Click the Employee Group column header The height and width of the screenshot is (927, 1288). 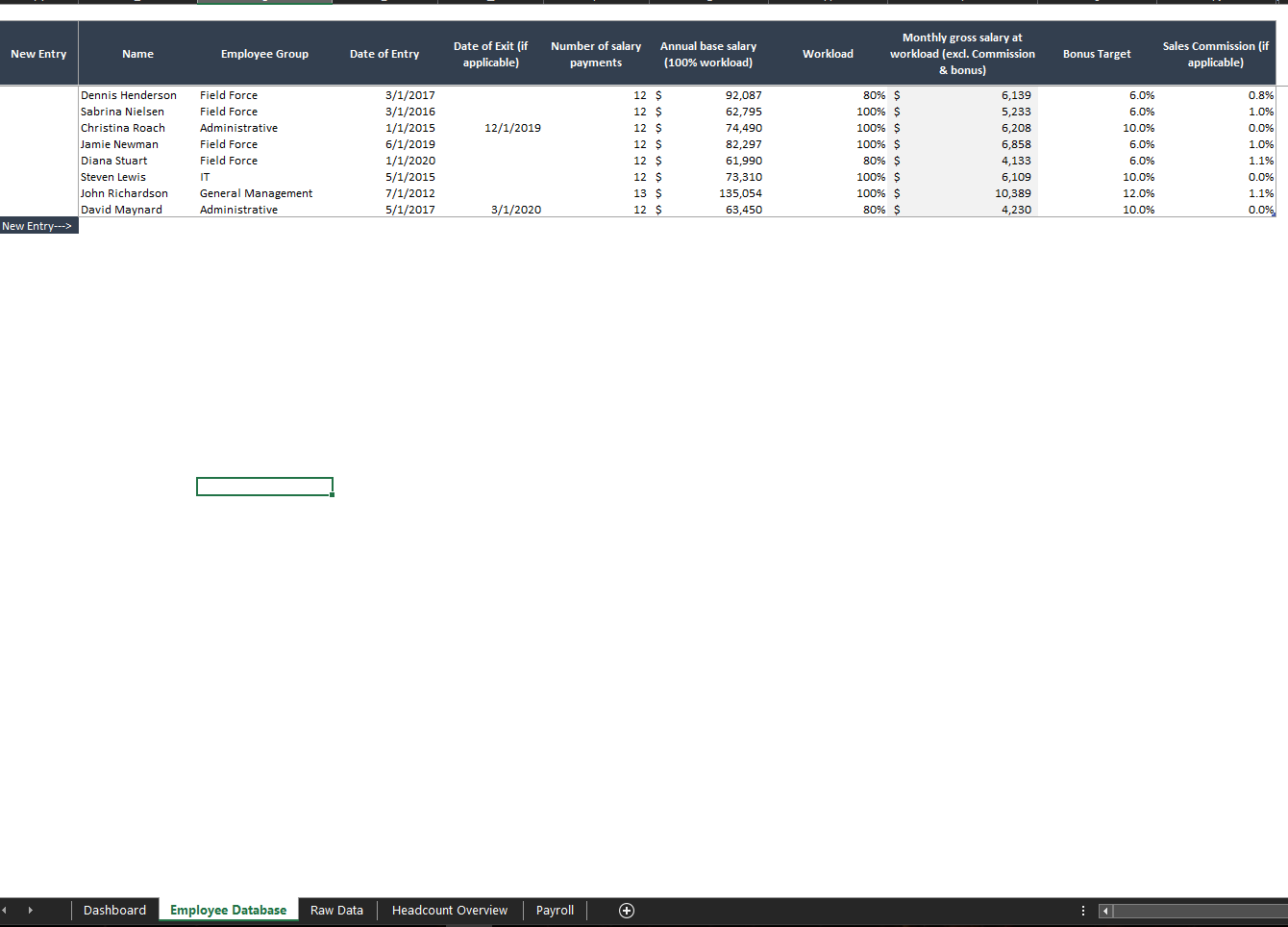(x=265, y=53)
